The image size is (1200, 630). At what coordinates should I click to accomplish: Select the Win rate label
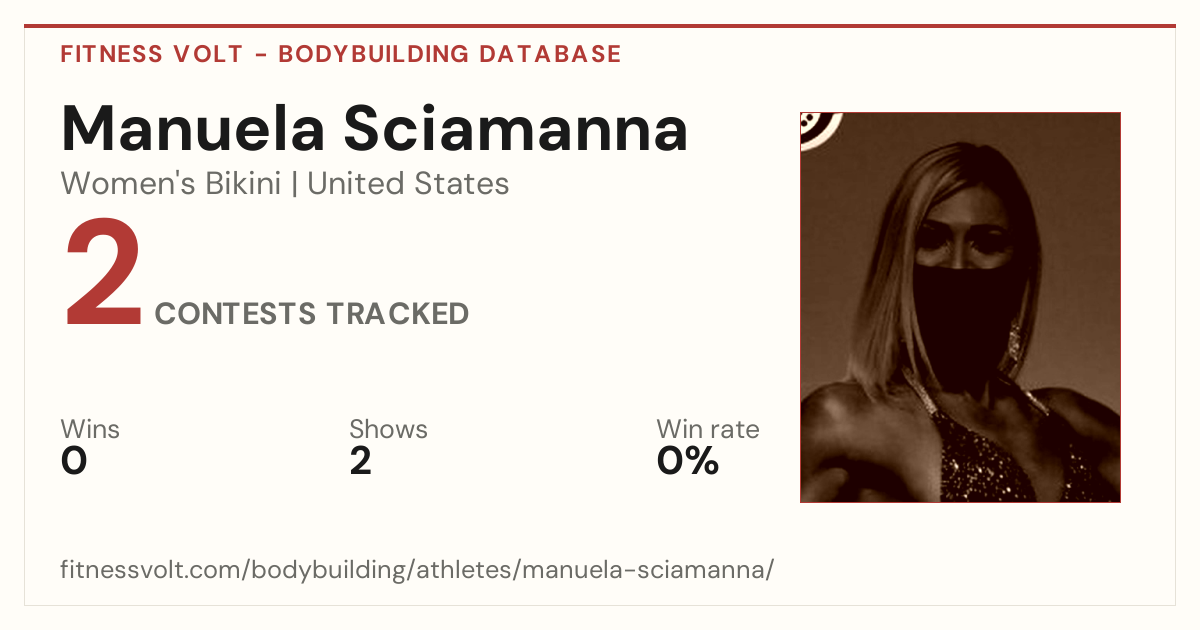point(708,430)
